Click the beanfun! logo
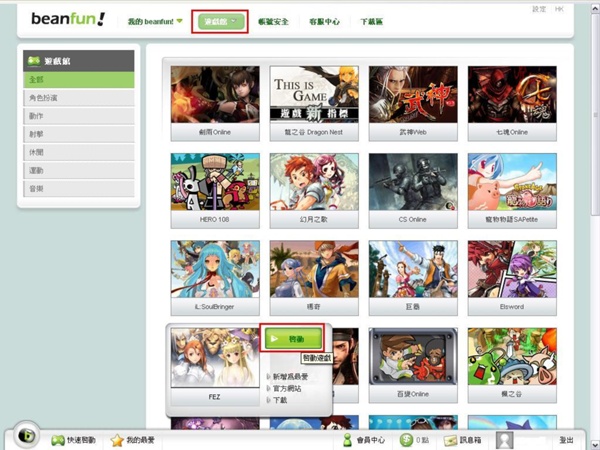 [68, 18]
